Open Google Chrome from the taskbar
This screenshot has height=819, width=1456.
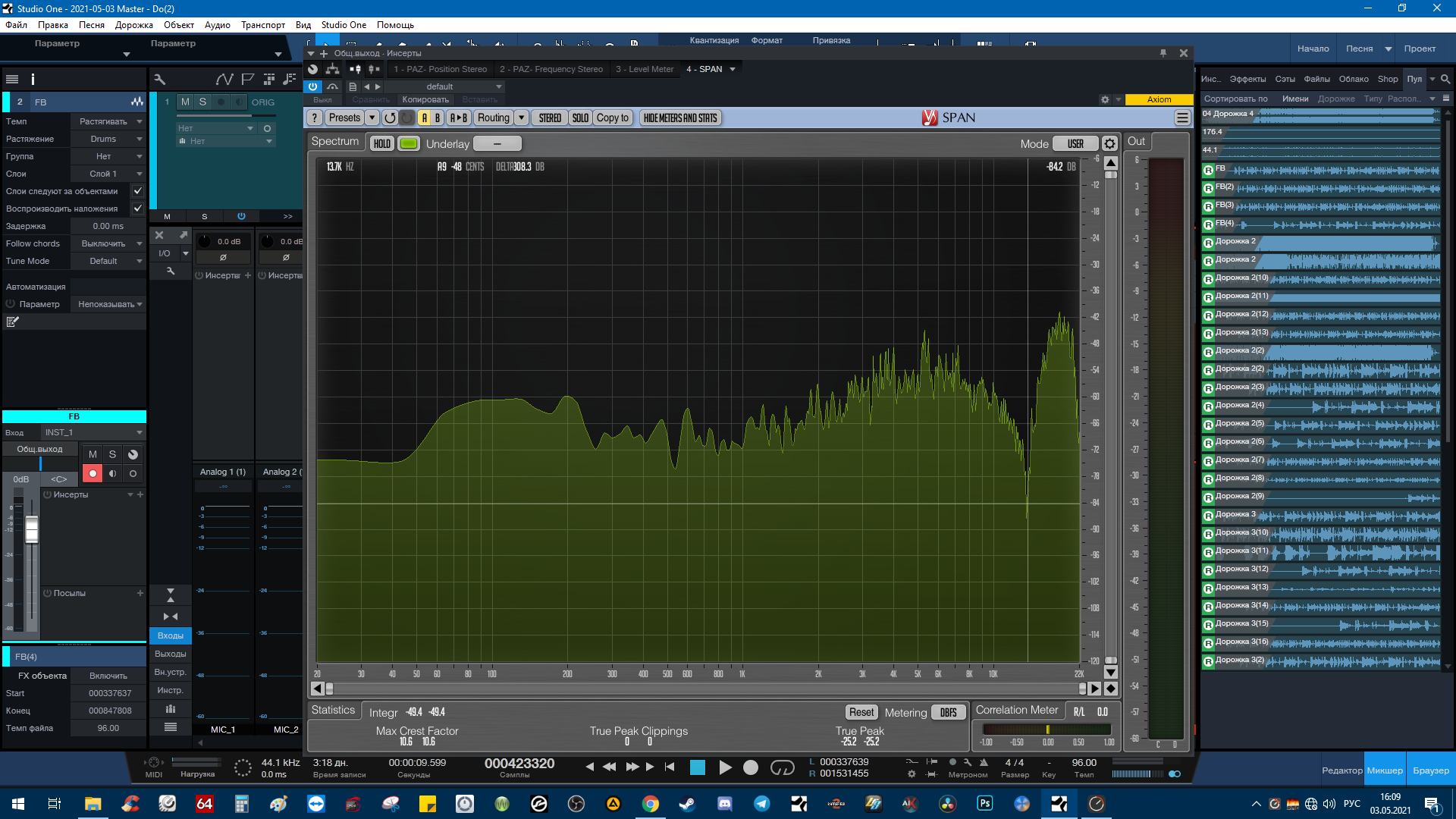(651, 804)
